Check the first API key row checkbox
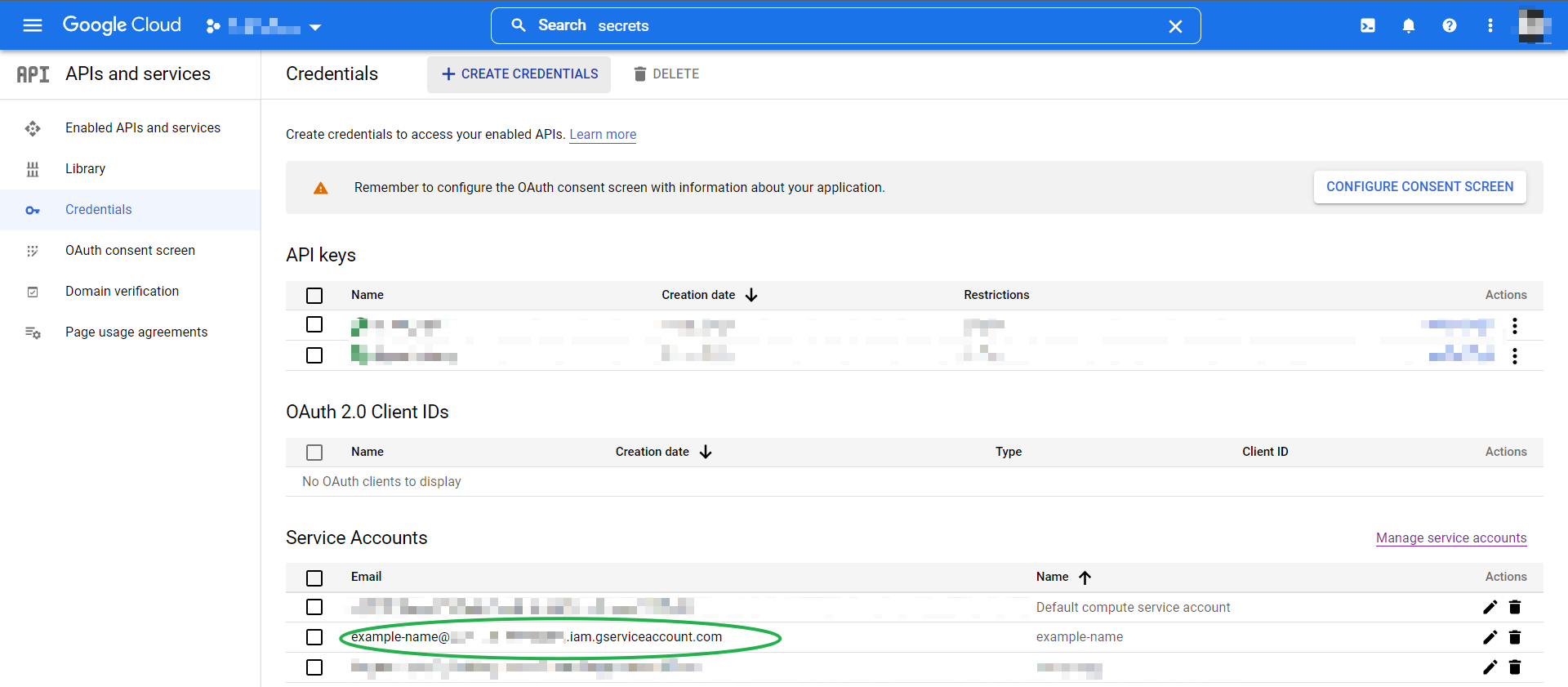The image size is (1568, 687). 314,324
